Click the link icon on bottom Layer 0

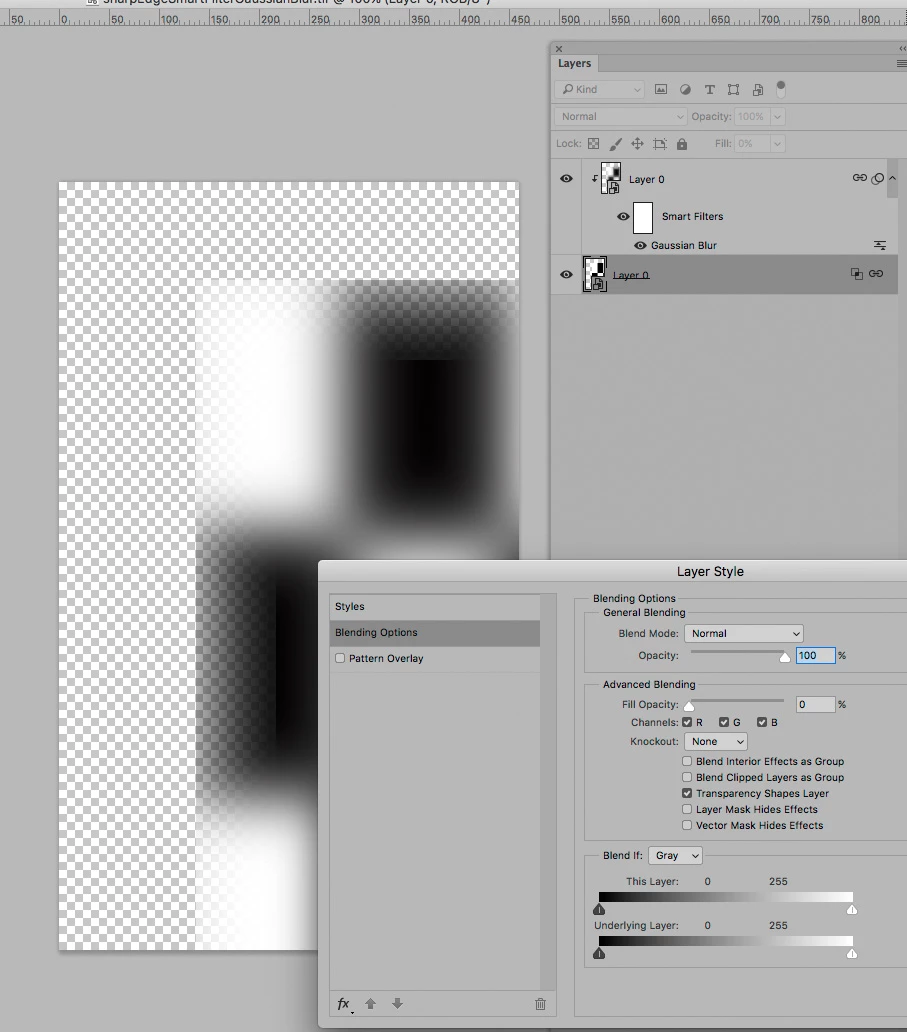(876, 273)
